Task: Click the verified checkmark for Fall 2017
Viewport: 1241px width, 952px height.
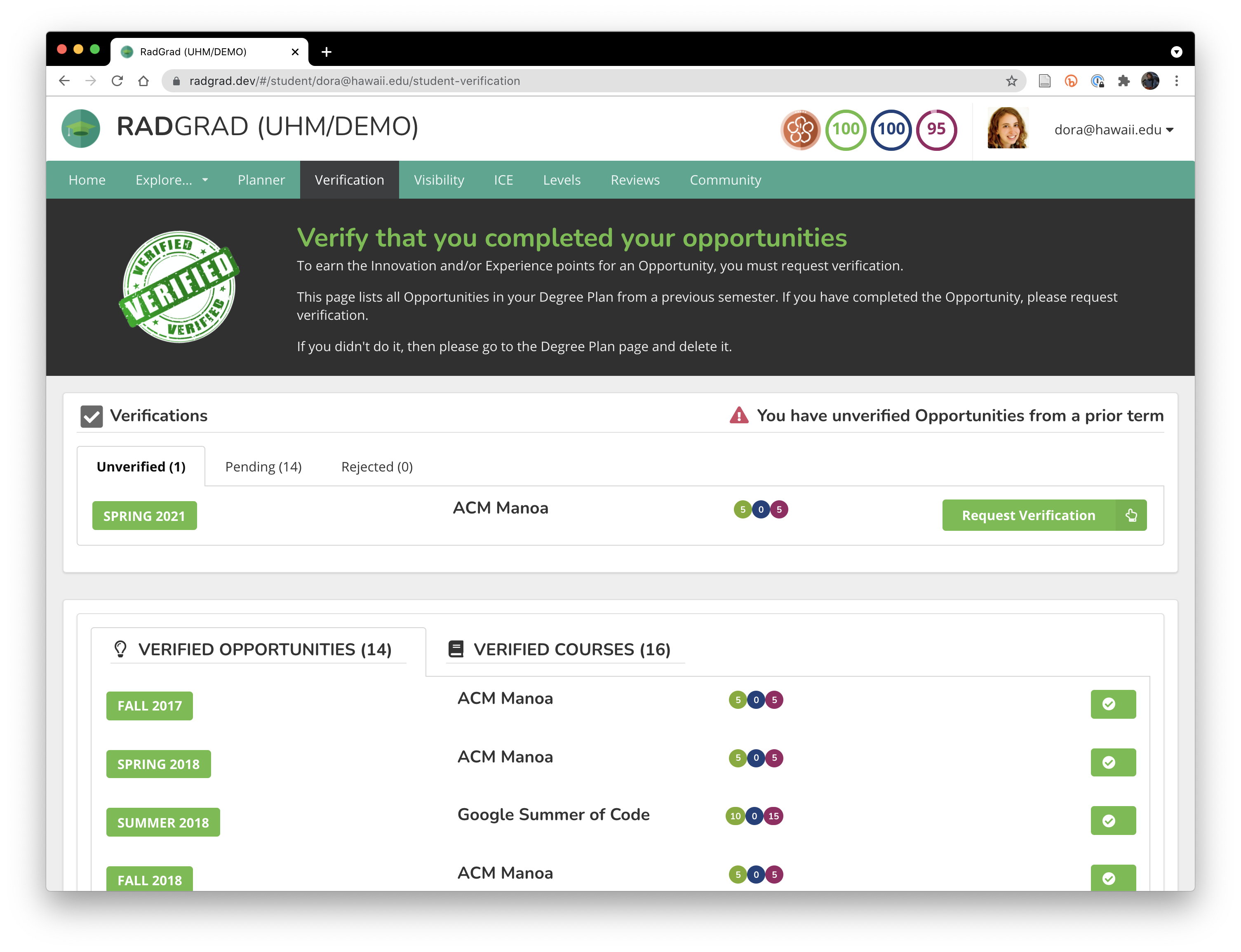Action: tap(1113, 704)
